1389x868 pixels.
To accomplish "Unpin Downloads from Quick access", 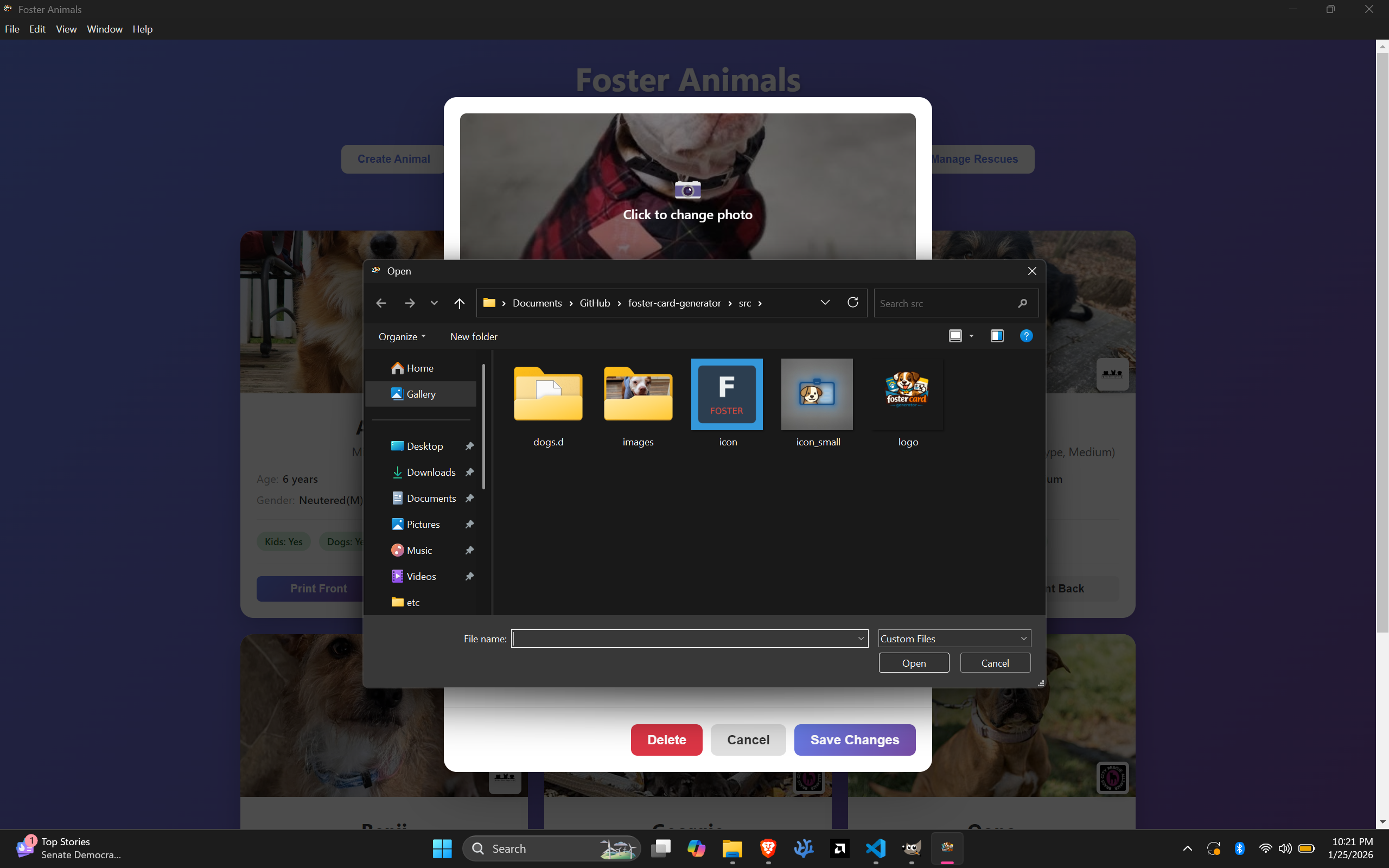I will tap(469, 473).
